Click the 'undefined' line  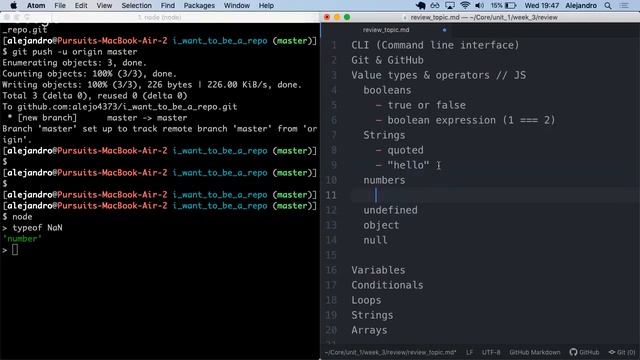(x=390, y=210)
